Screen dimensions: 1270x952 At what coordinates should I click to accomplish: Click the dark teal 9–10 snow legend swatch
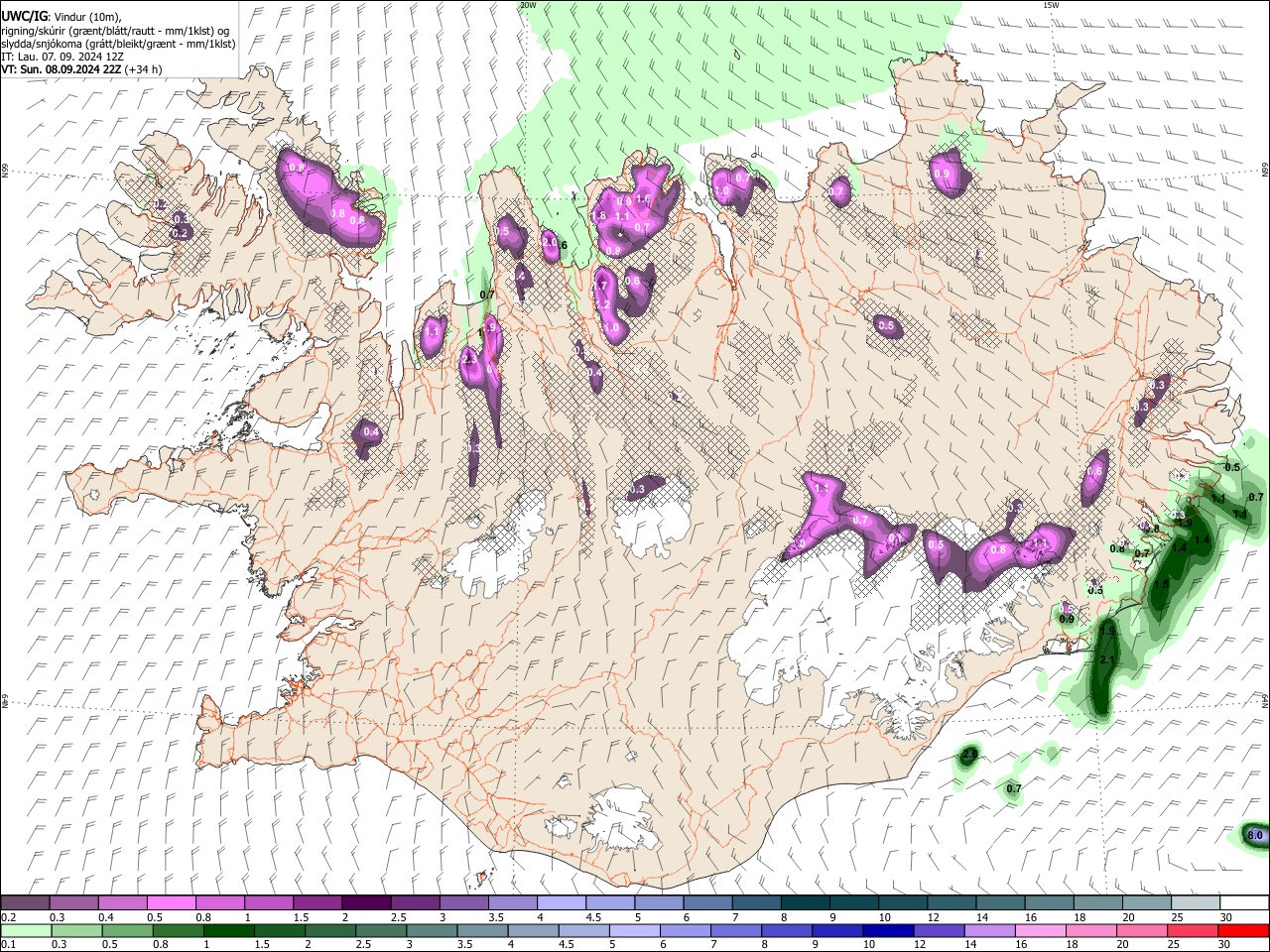point(853,904)
